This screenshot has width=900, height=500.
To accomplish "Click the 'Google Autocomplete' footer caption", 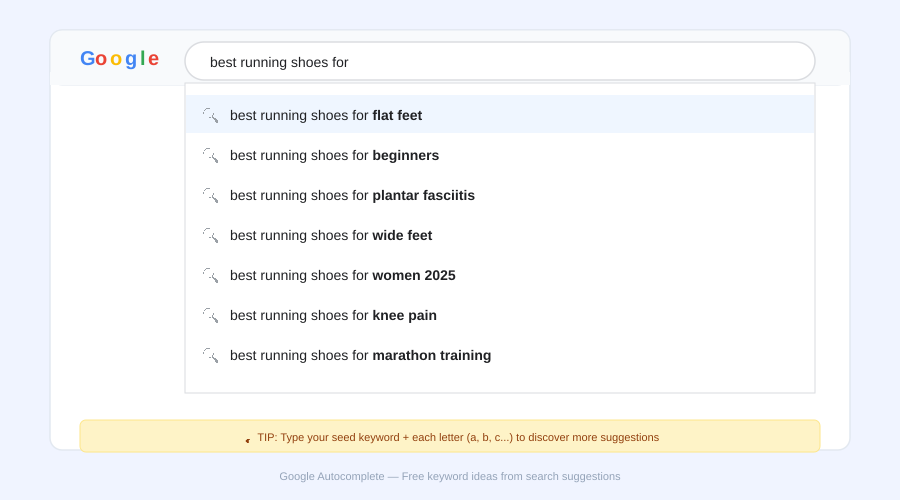I will pos(450,476).
